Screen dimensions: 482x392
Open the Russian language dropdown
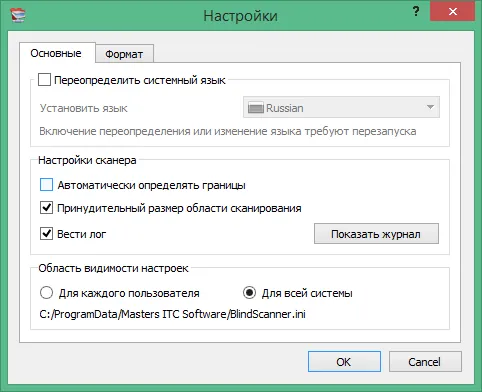pos(341,107)
